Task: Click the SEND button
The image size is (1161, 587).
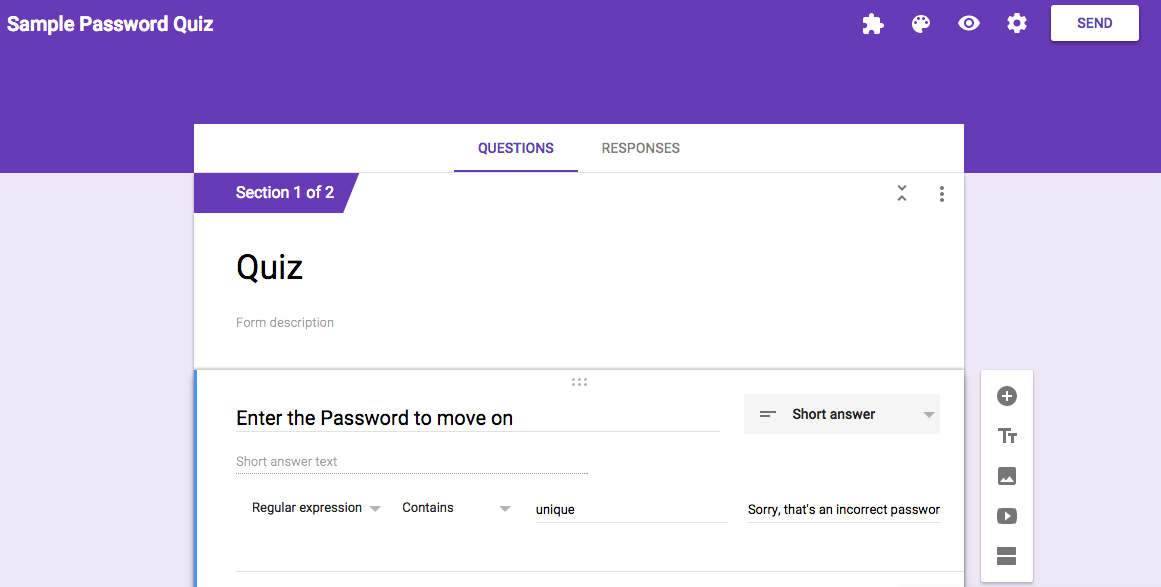Action: (x=1094, y=23)
